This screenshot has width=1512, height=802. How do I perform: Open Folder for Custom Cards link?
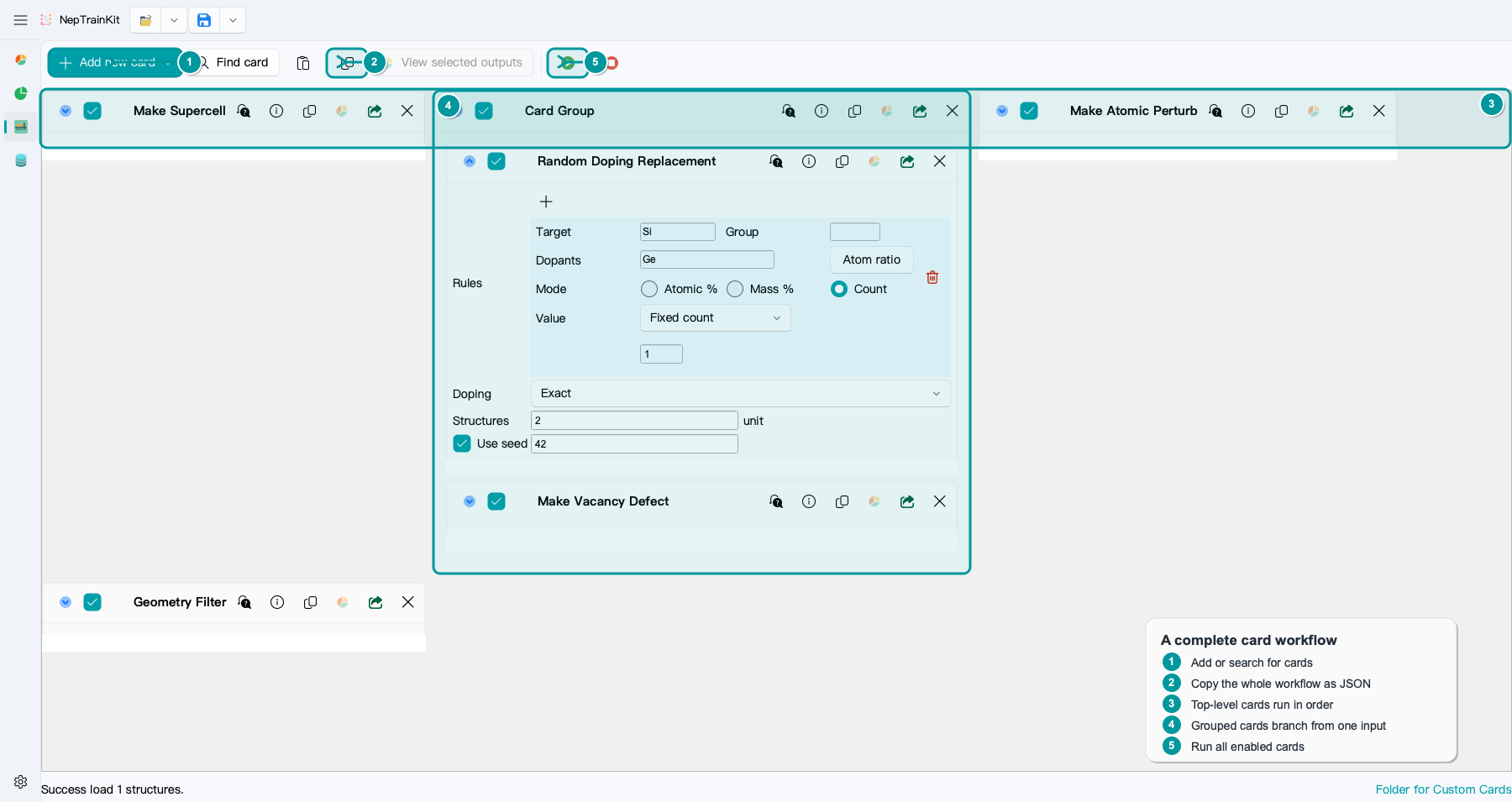click(x=1443, y=789)
